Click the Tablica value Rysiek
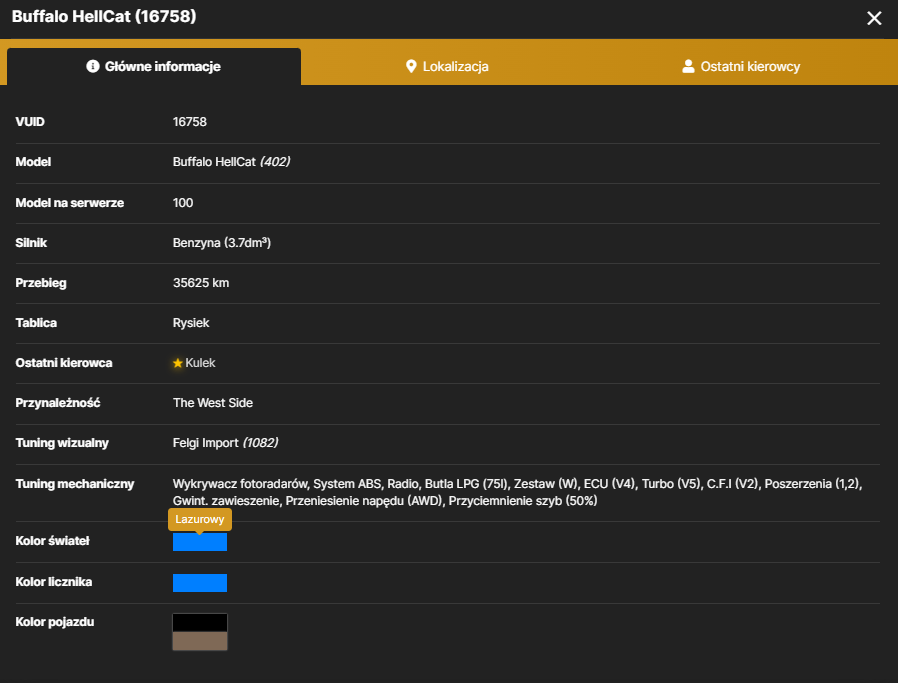 pos(191,323)
